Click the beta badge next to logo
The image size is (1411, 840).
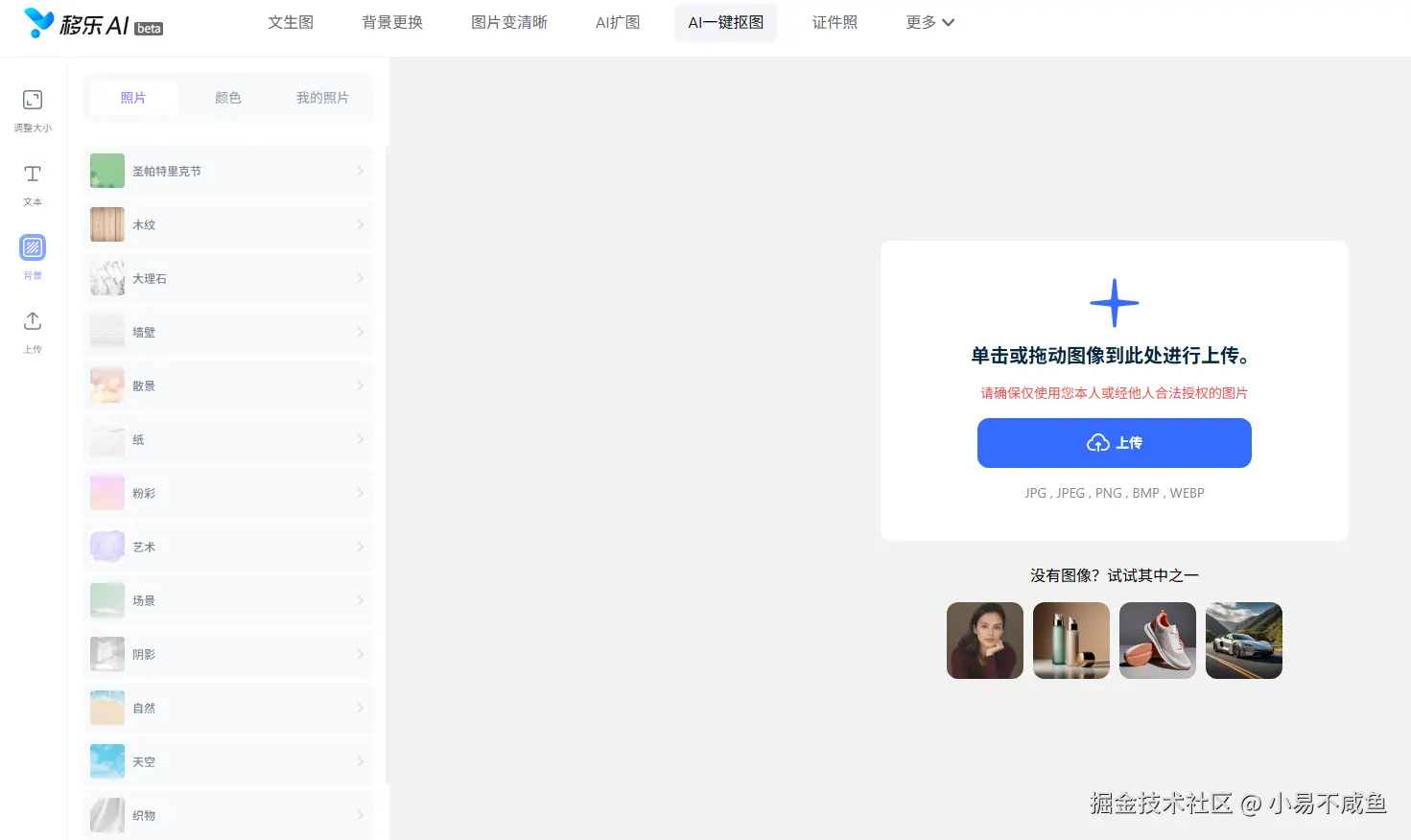coord(149,29)
